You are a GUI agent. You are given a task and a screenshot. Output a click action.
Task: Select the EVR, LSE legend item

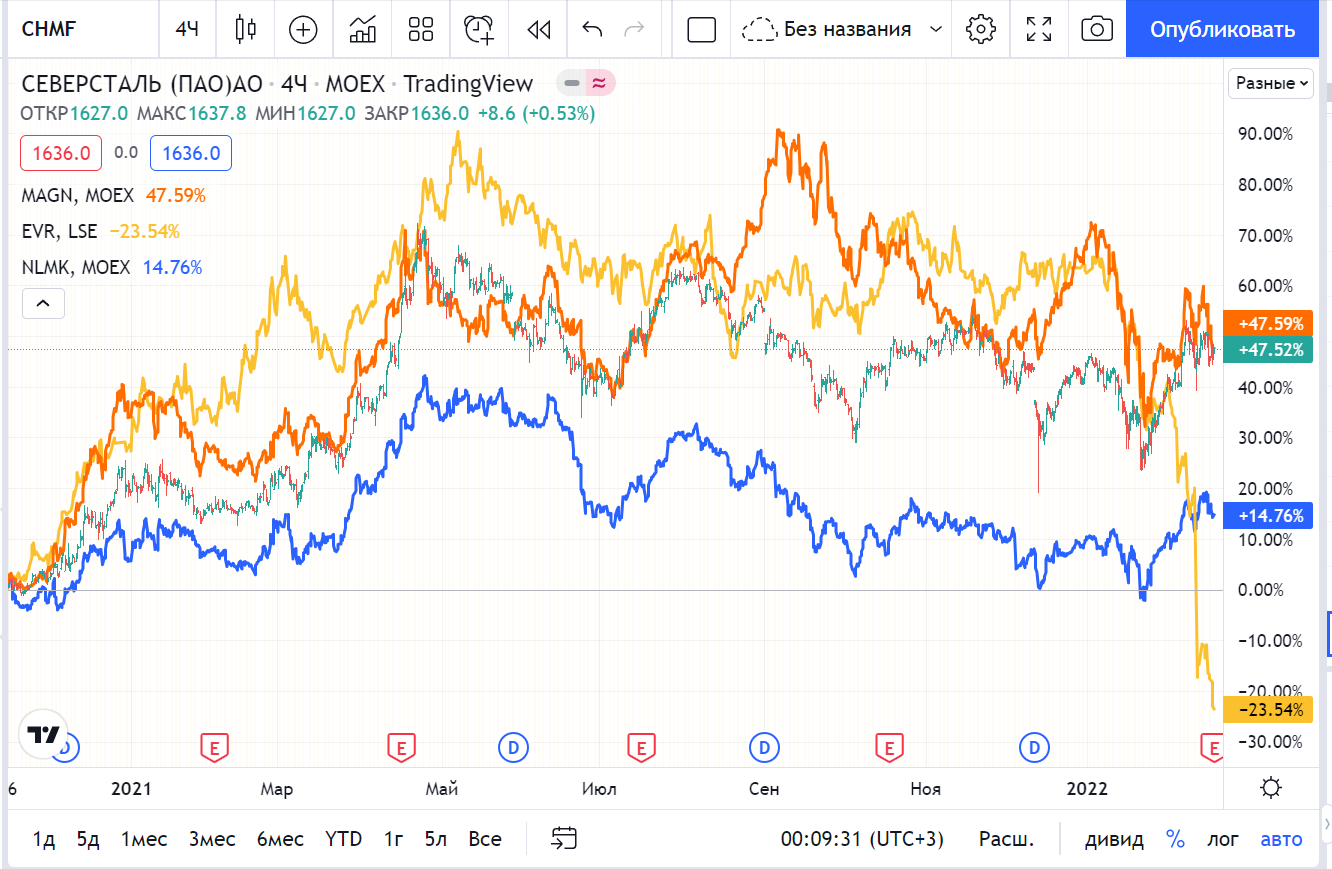point(60,231)
